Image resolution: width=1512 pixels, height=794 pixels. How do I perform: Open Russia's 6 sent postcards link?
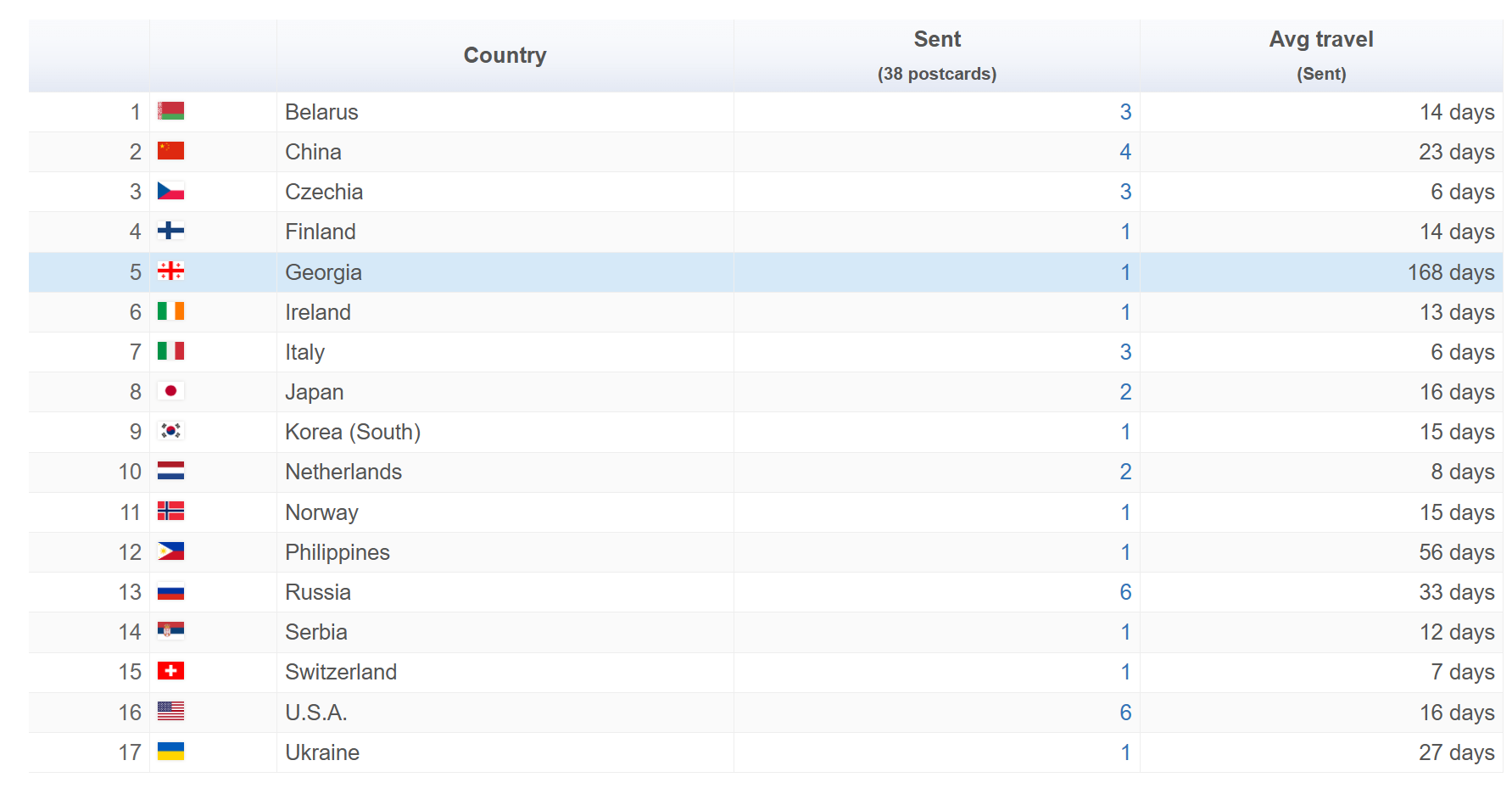coord(1124,592)
